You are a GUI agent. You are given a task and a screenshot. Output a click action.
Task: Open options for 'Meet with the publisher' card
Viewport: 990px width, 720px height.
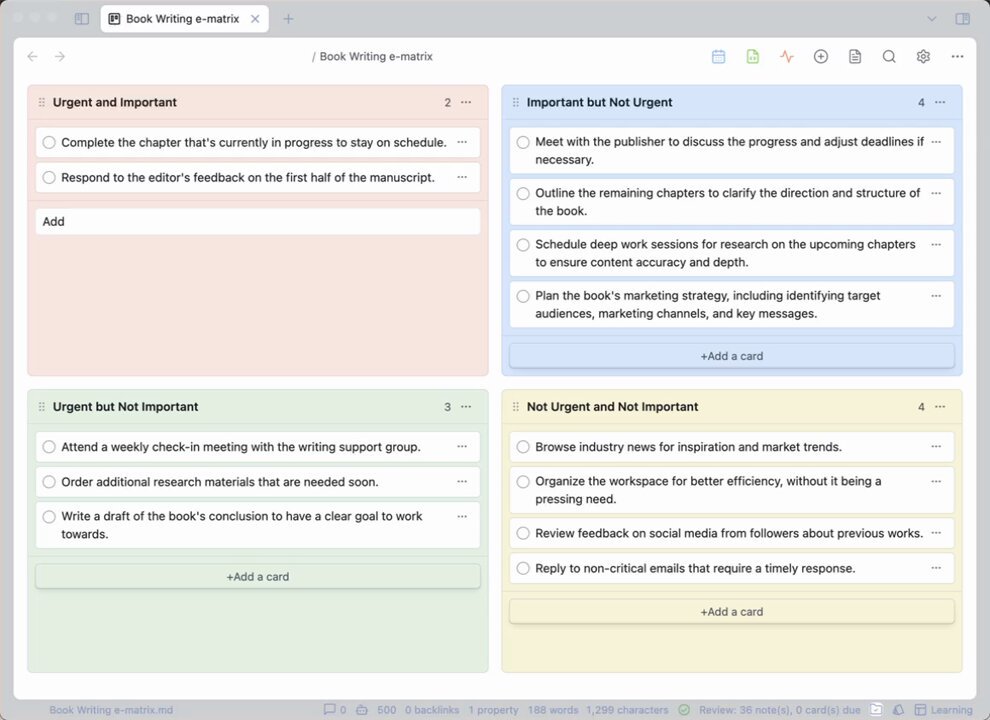936,142
